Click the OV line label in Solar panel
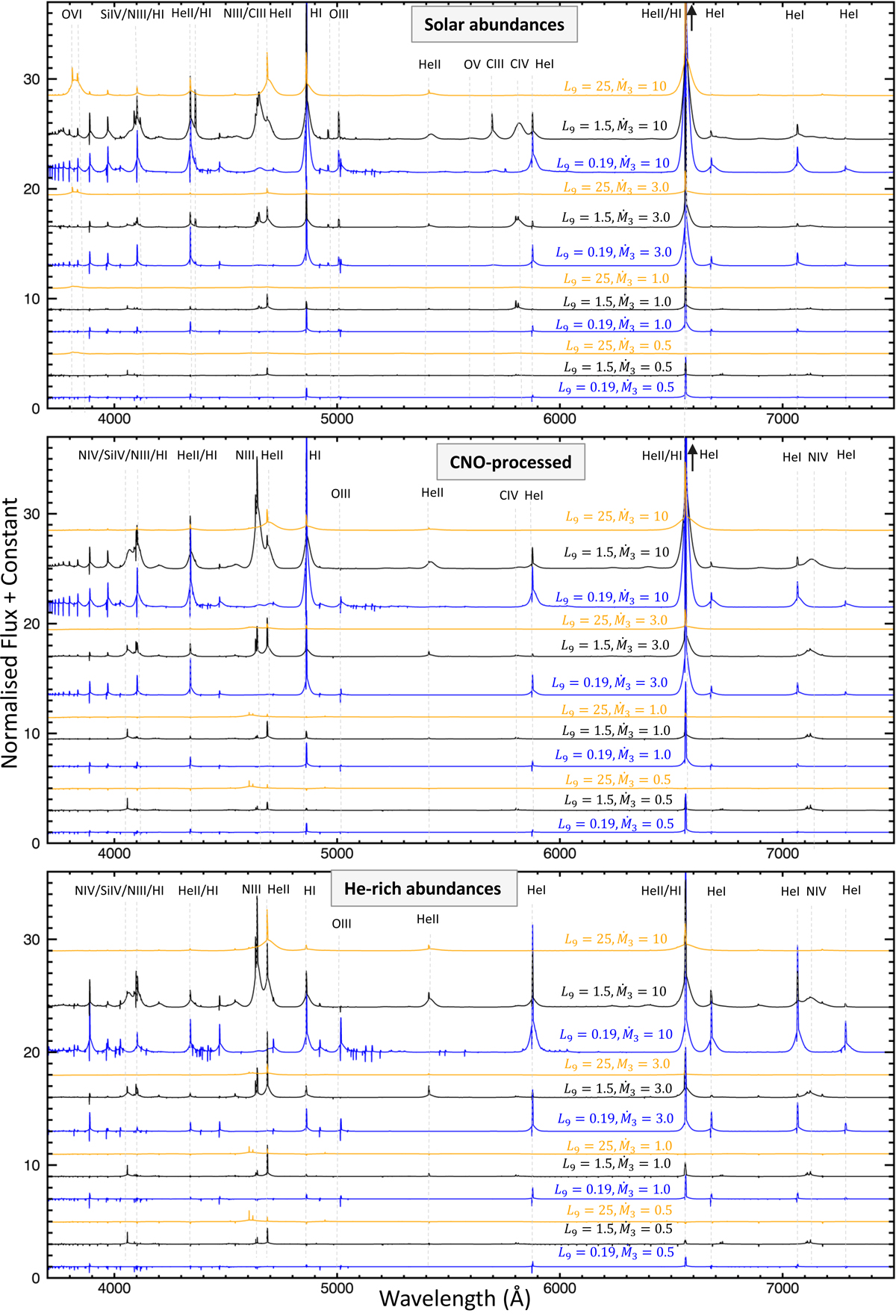The width and height of the screenshot is (896, 1316). (472, 65)
